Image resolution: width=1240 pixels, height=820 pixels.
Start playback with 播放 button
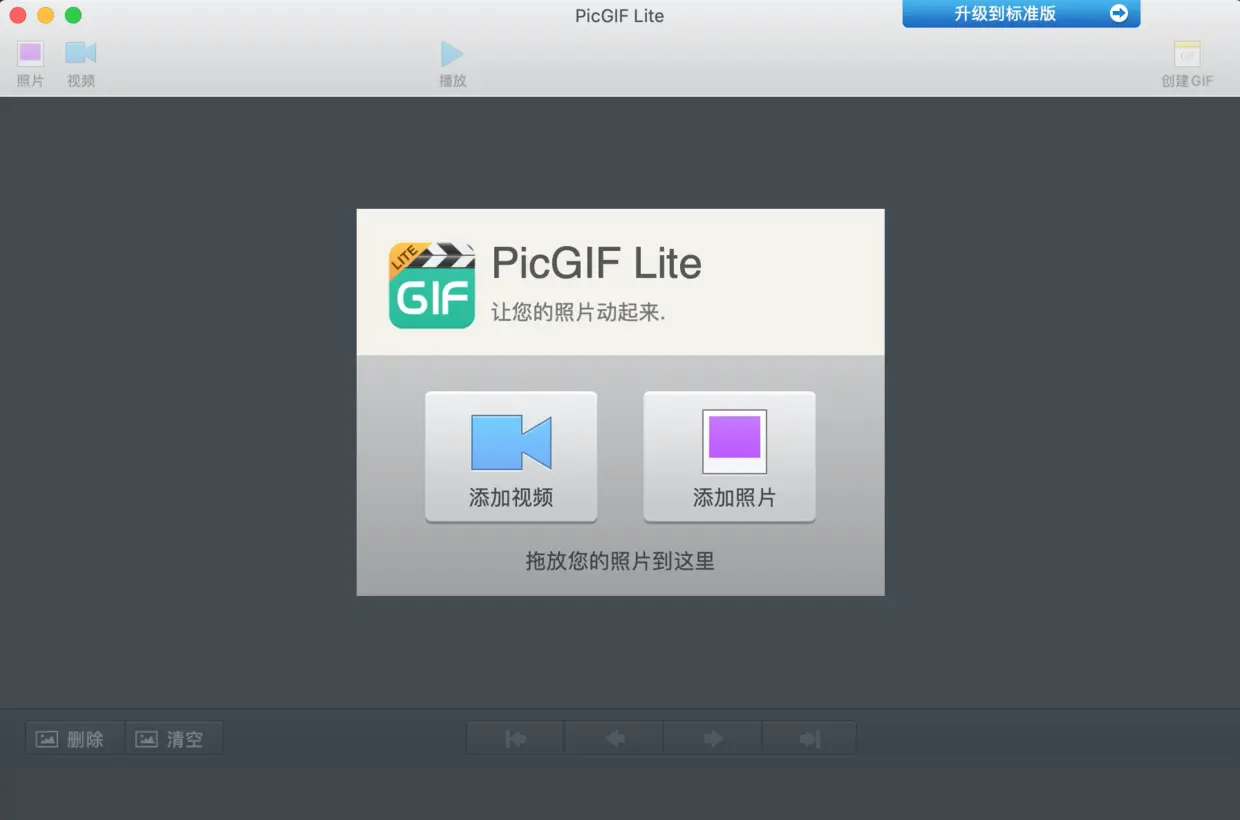pyautogui.click(x=453, y=63)
